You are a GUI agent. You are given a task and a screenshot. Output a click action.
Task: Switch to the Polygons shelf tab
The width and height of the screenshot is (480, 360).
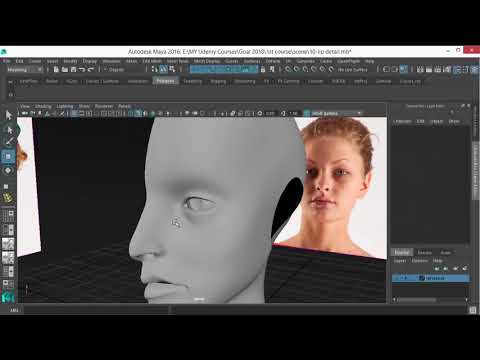165,81
